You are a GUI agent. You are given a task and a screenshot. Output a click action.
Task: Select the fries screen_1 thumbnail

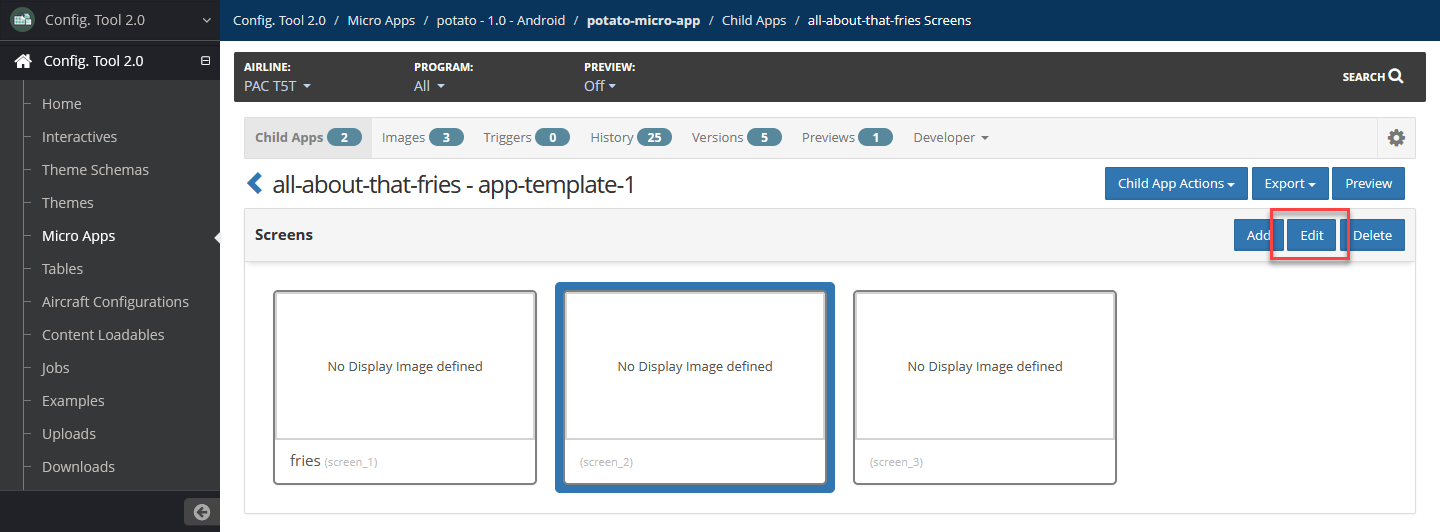(x=405, y=387)
